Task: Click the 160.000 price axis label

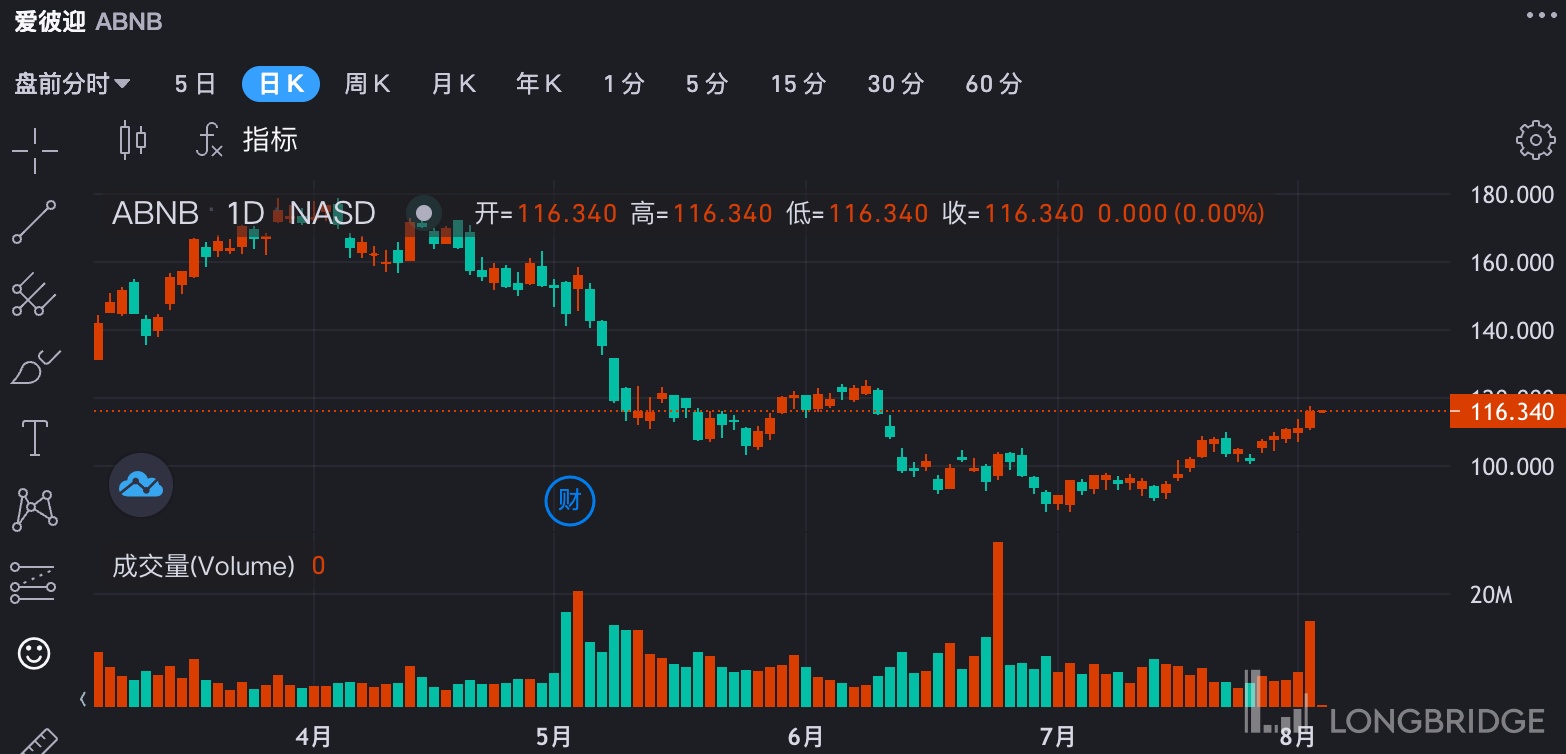Action: point(1512,262)
